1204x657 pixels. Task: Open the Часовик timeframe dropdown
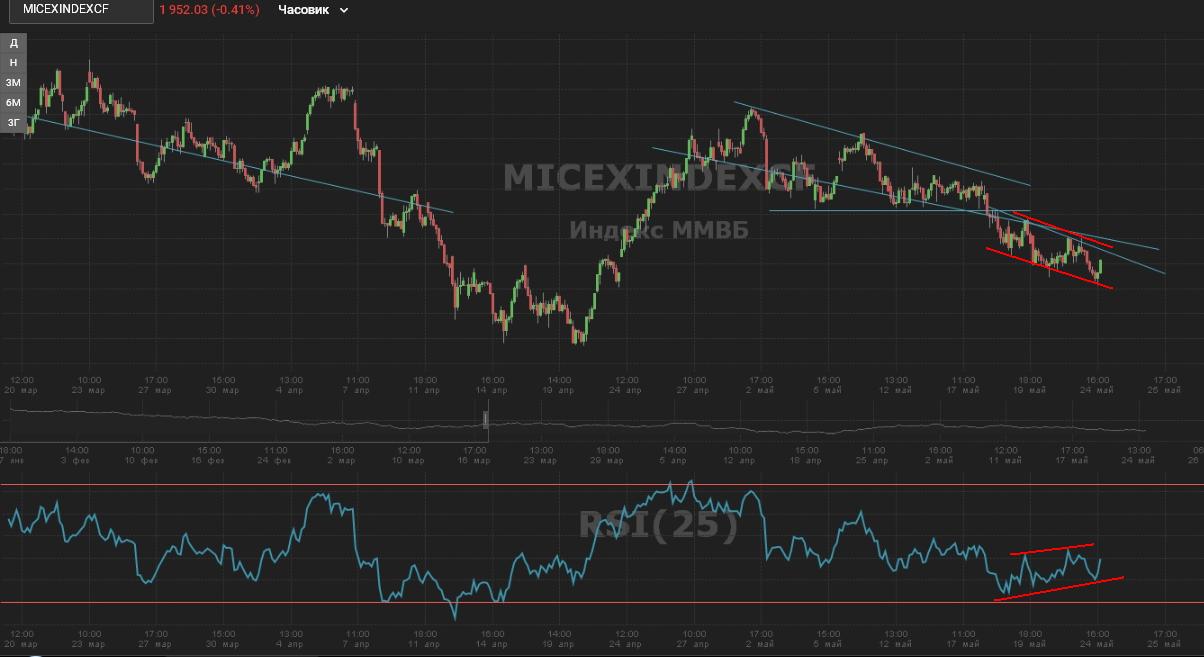313,10
